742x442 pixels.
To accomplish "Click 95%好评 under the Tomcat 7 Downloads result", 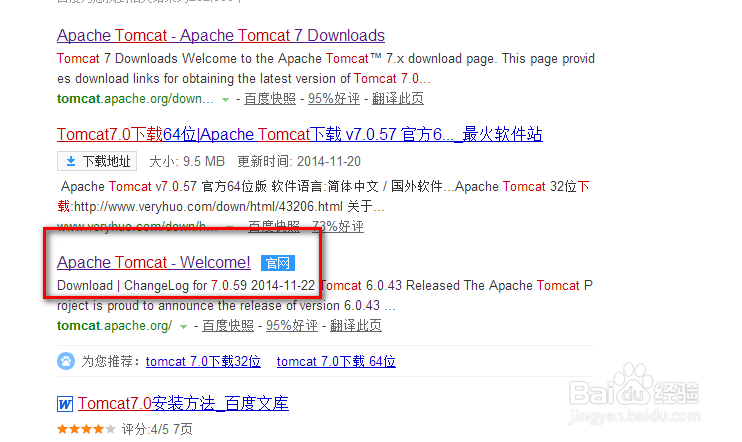I will point(334,99).
